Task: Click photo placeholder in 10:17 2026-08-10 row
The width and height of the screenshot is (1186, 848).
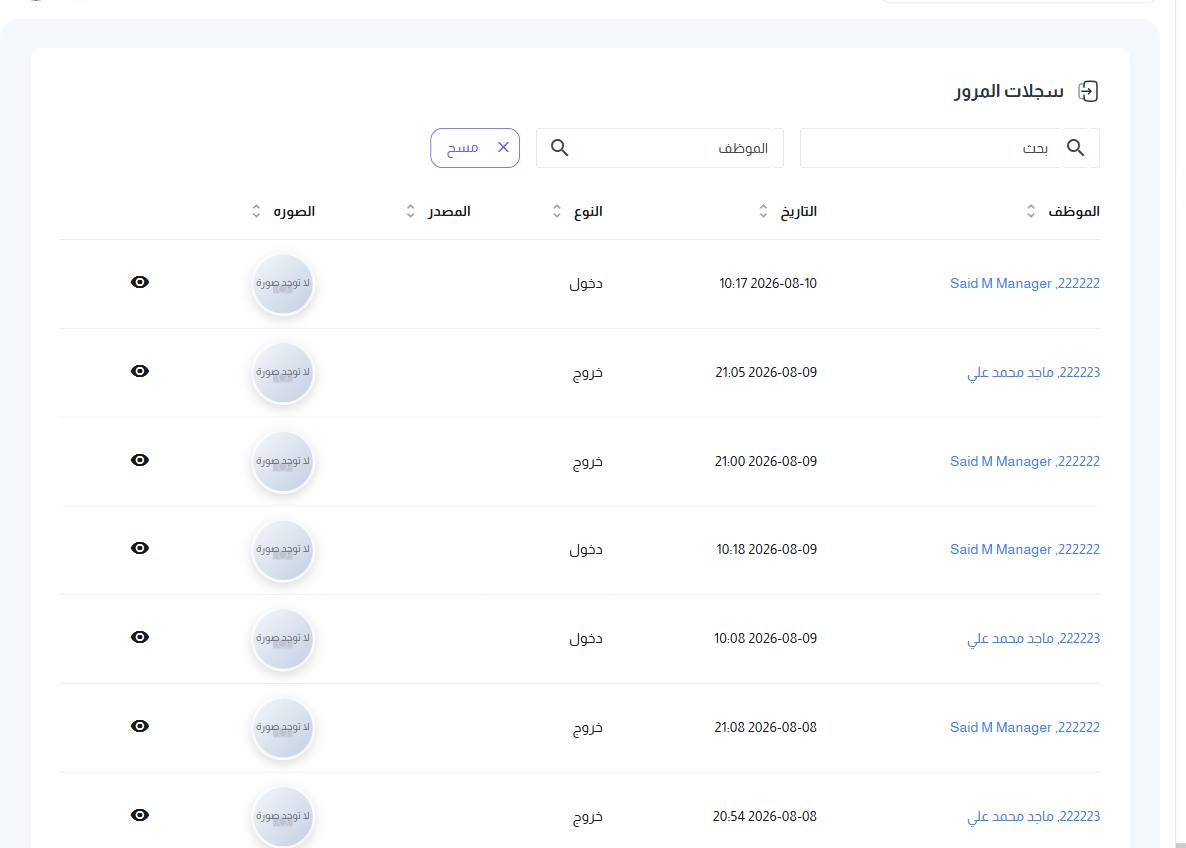Action: [283, 284]
